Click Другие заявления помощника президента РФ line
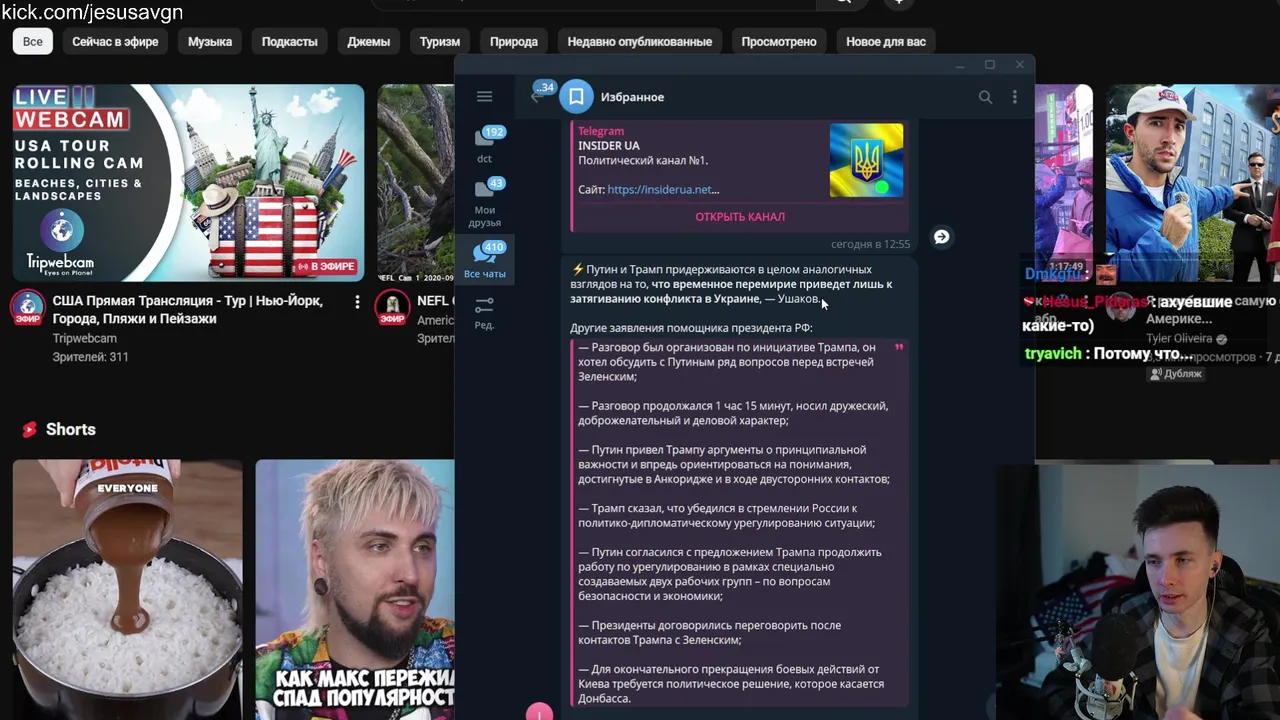 [x=691, y=328]
